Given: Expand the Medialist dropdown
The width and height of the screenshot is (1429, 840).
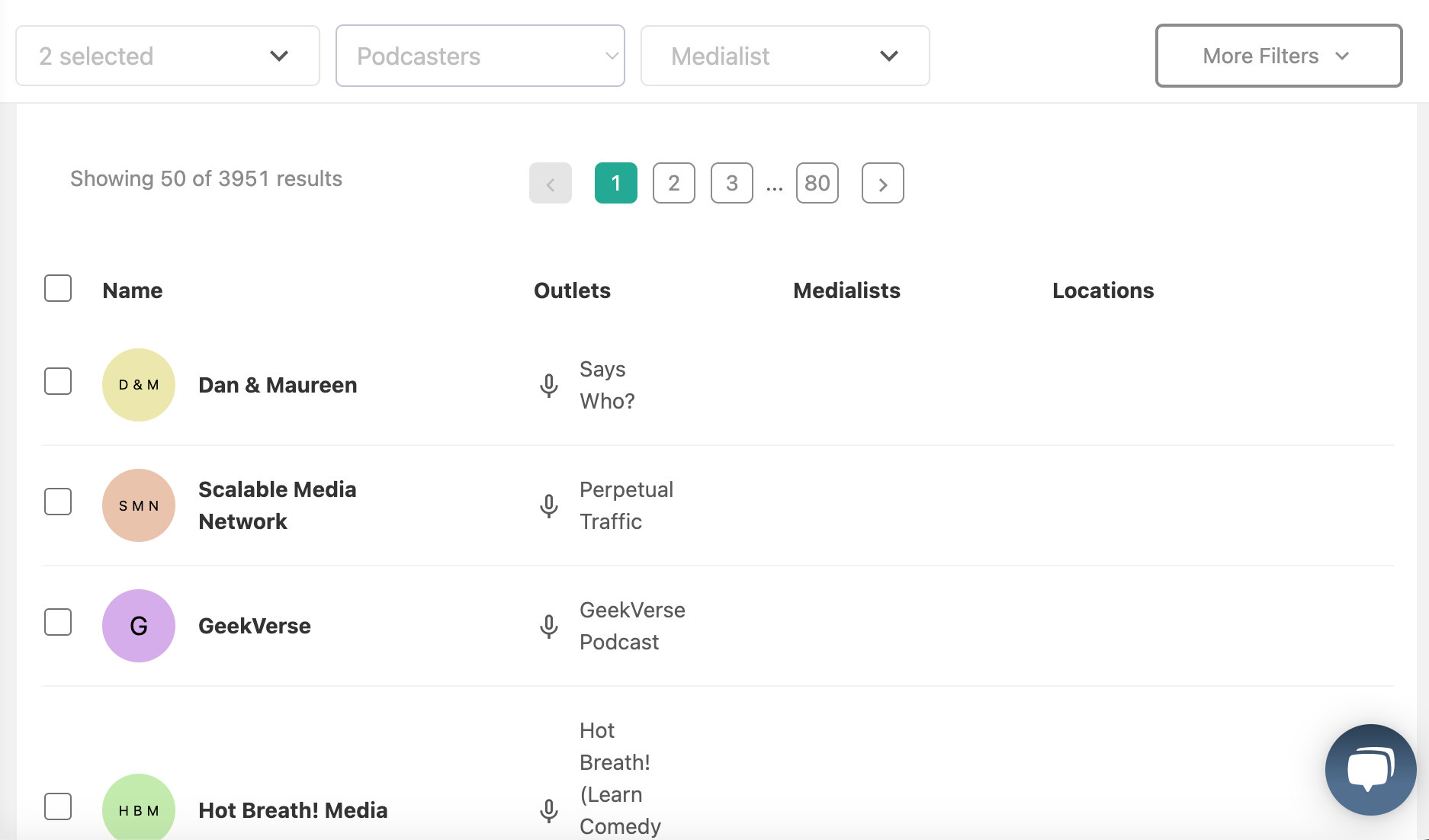Looking at the screenshot, I should [785, 56].
